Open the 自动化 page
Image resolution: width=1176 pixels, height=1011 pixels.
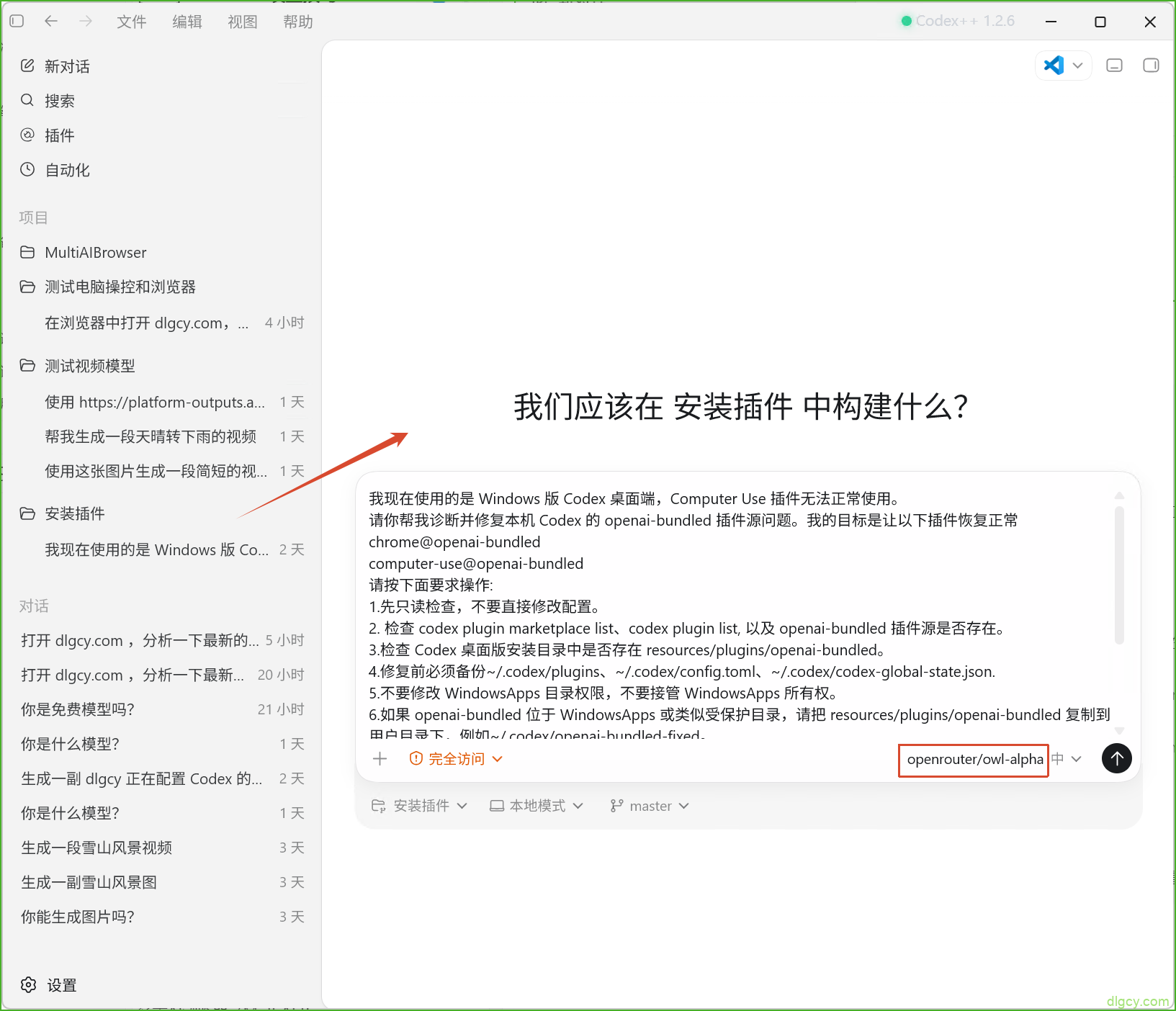click(162, 170)
